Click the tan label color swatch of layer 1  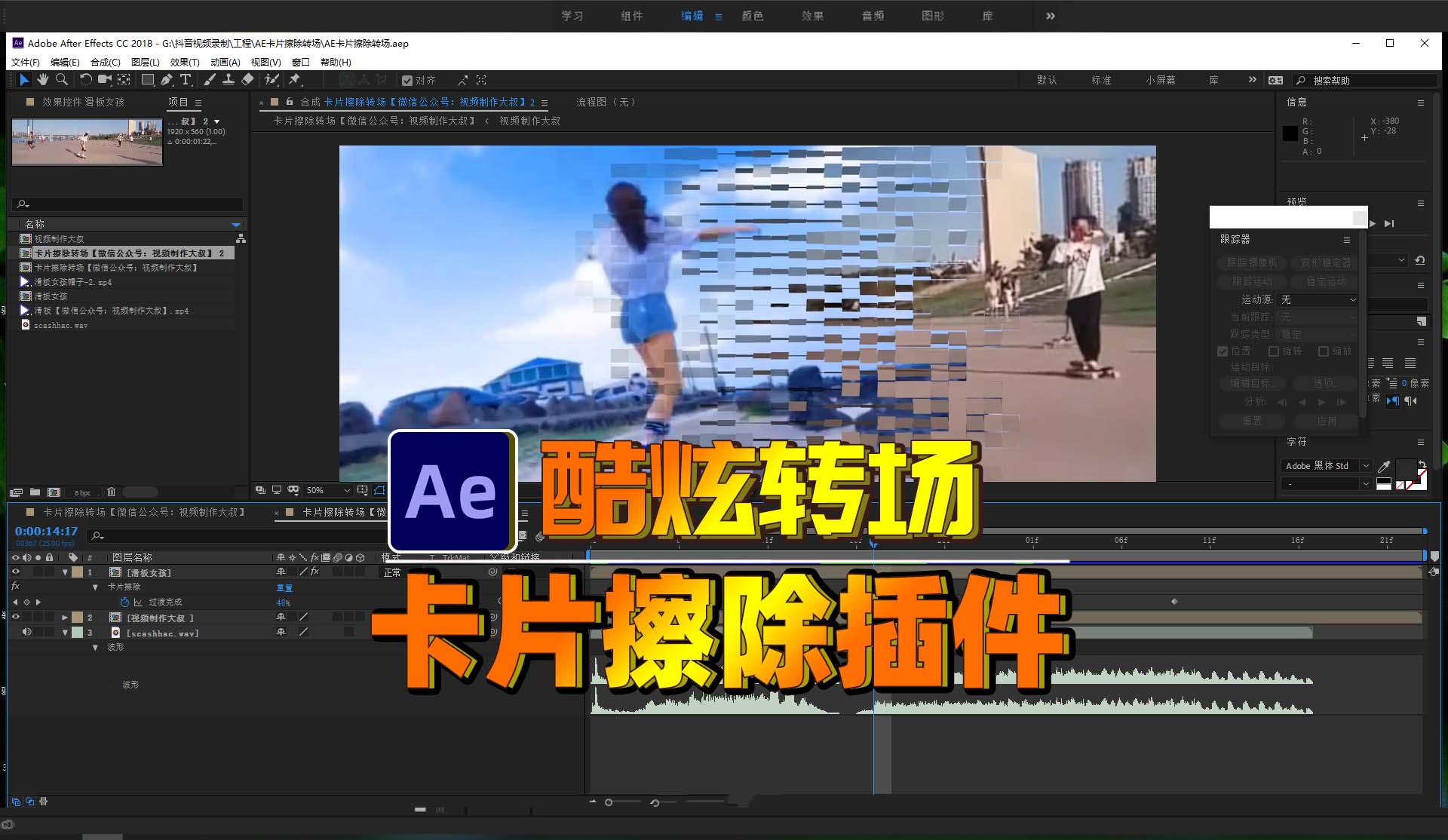click(x=77, y=572)
